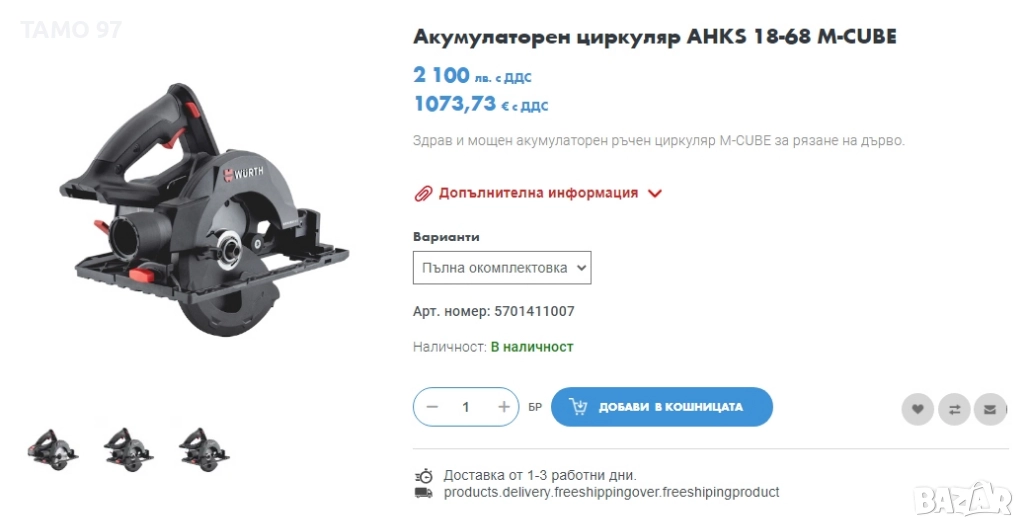Click the Допълнителна информация link

(x=538, y=193)
